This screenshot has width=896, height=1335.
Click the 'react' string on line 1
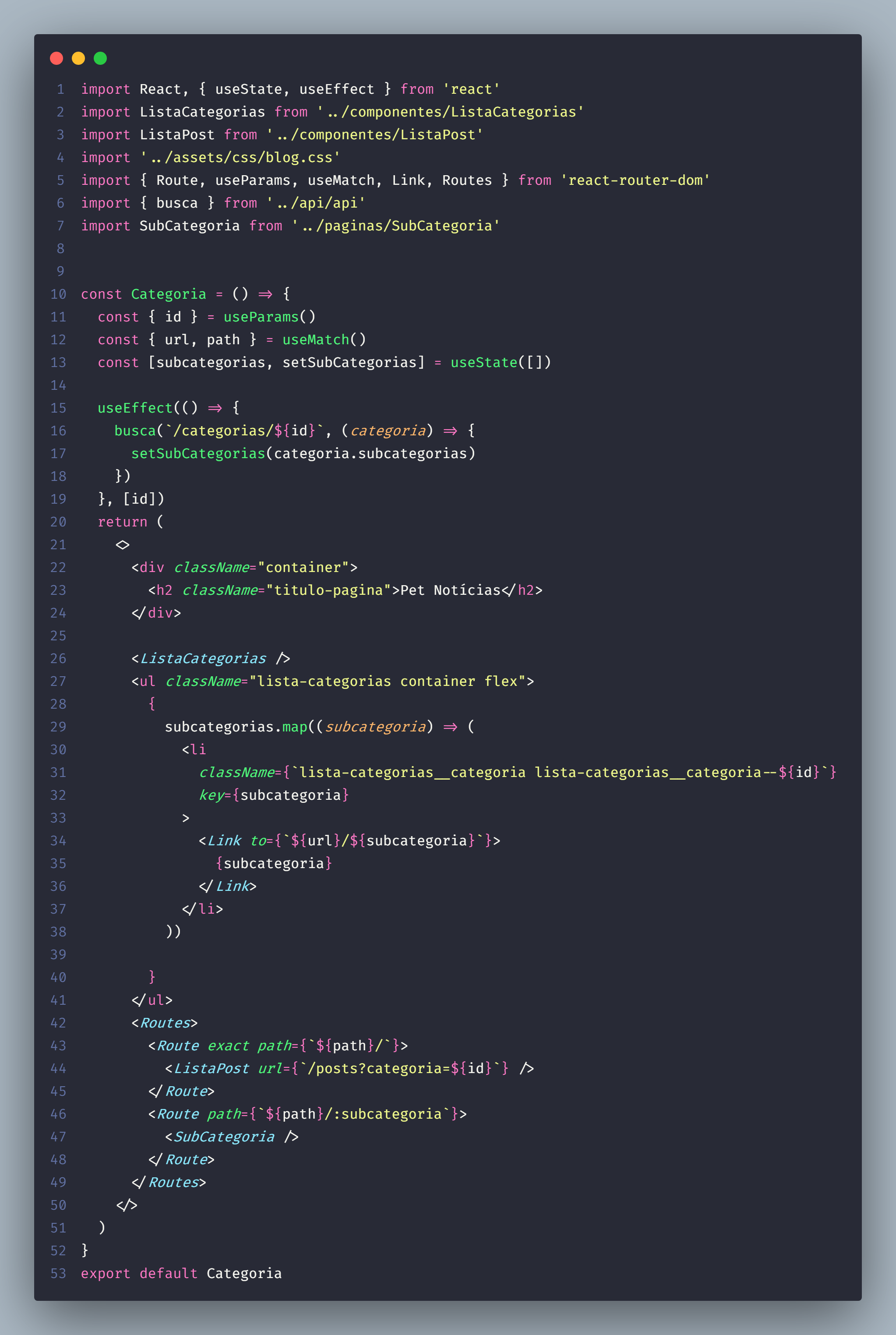[x=471, y=89]
